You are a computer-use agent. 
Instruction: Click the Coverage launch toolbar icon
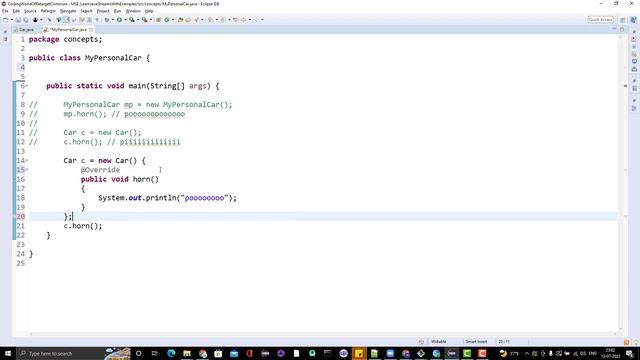pyautogui.click(x=132, y=20)
